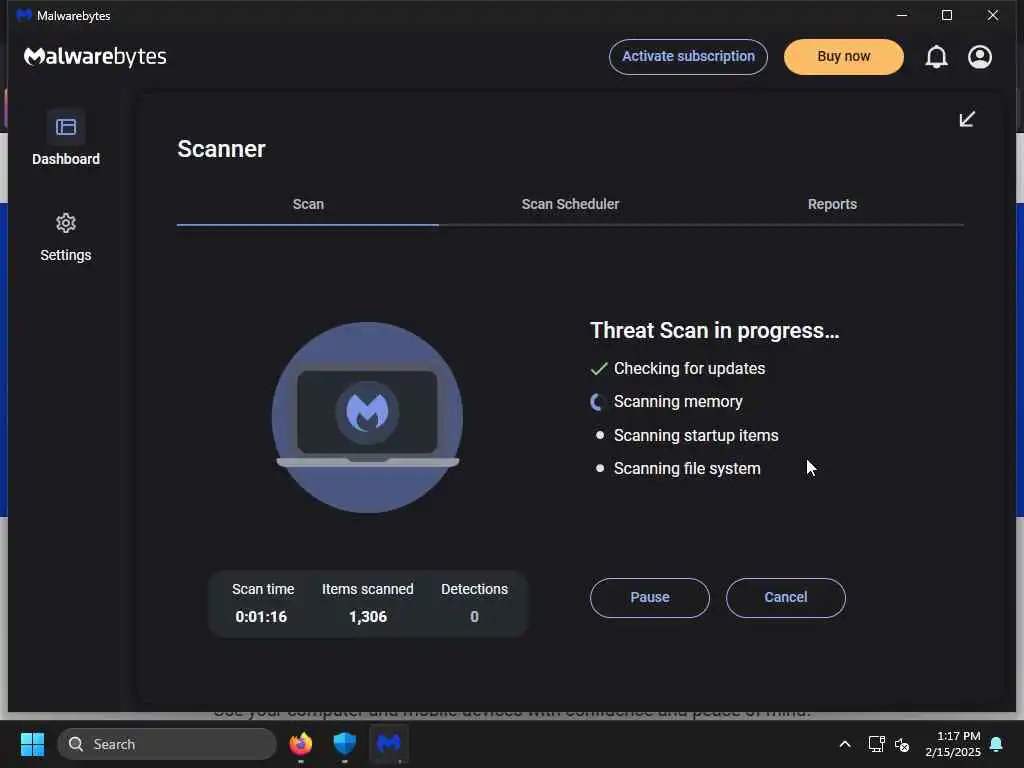The height and width of the screenshot is (768, 1024).
Task: Maximize the Malwarebytes window
Action: (947, 15)
